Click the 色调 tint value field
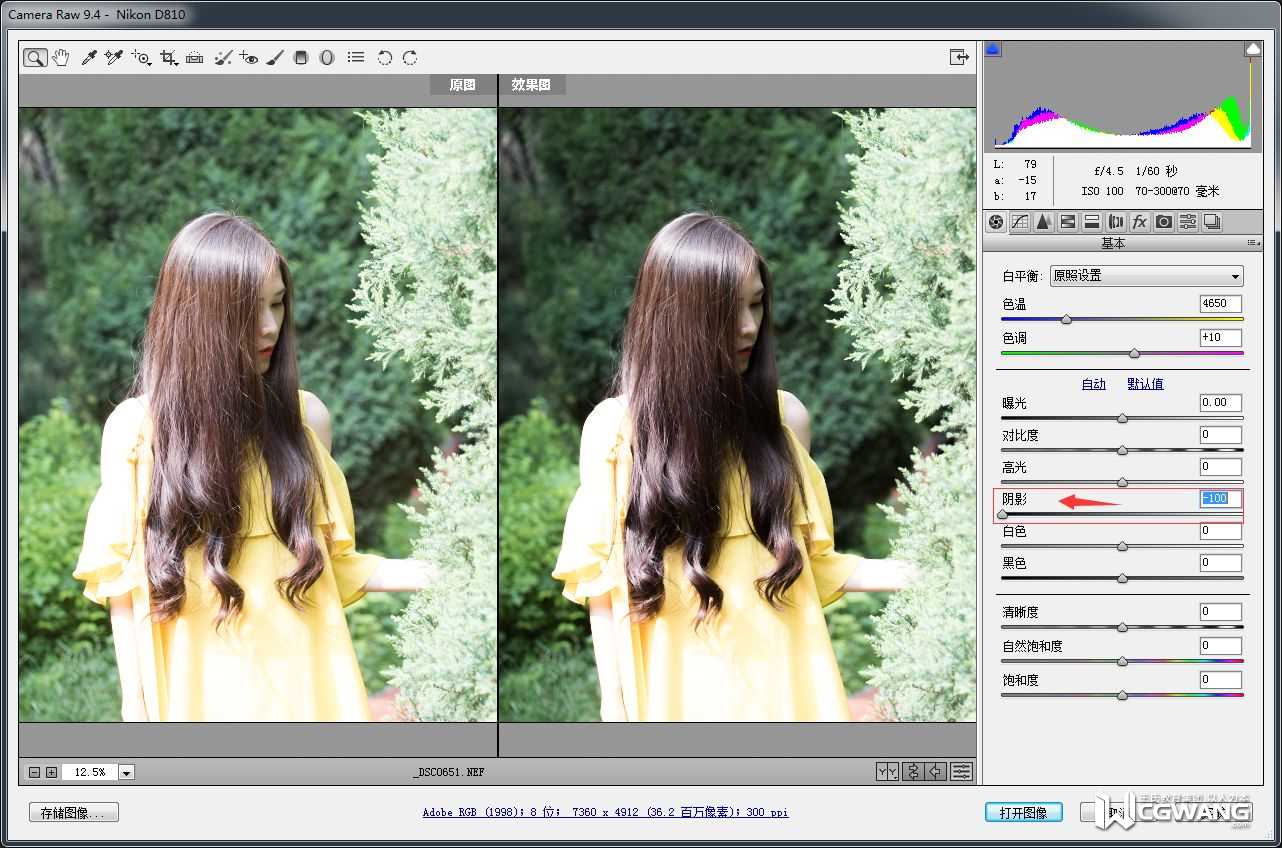Viewport: 1282px width, 848px height. pyautogui.click(x=1221, y=338)
